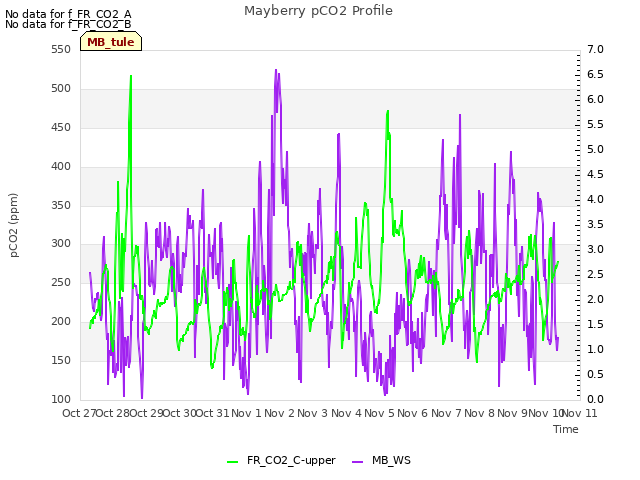Click the Nov 11 x-axis tick label
640x480 pixels.
580,413
